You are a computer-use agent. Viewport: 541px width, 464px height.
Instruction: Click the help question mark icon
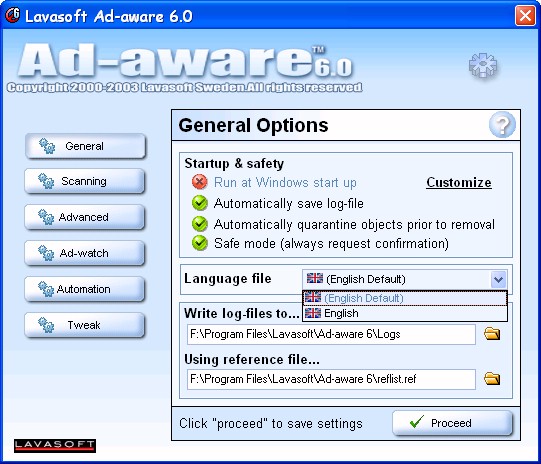tap(502, 125)
